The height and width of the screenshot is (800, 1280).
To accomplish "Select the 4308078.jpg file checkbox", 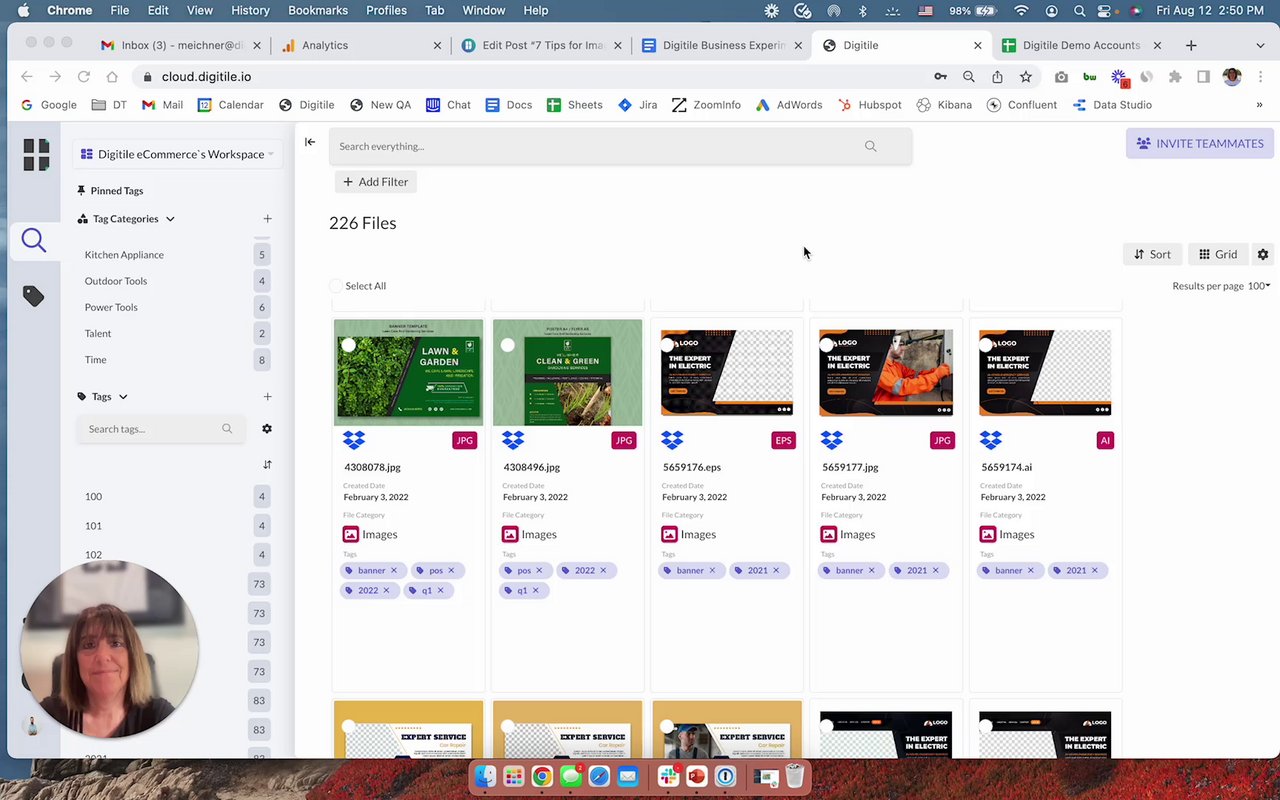I will point(348,345).
